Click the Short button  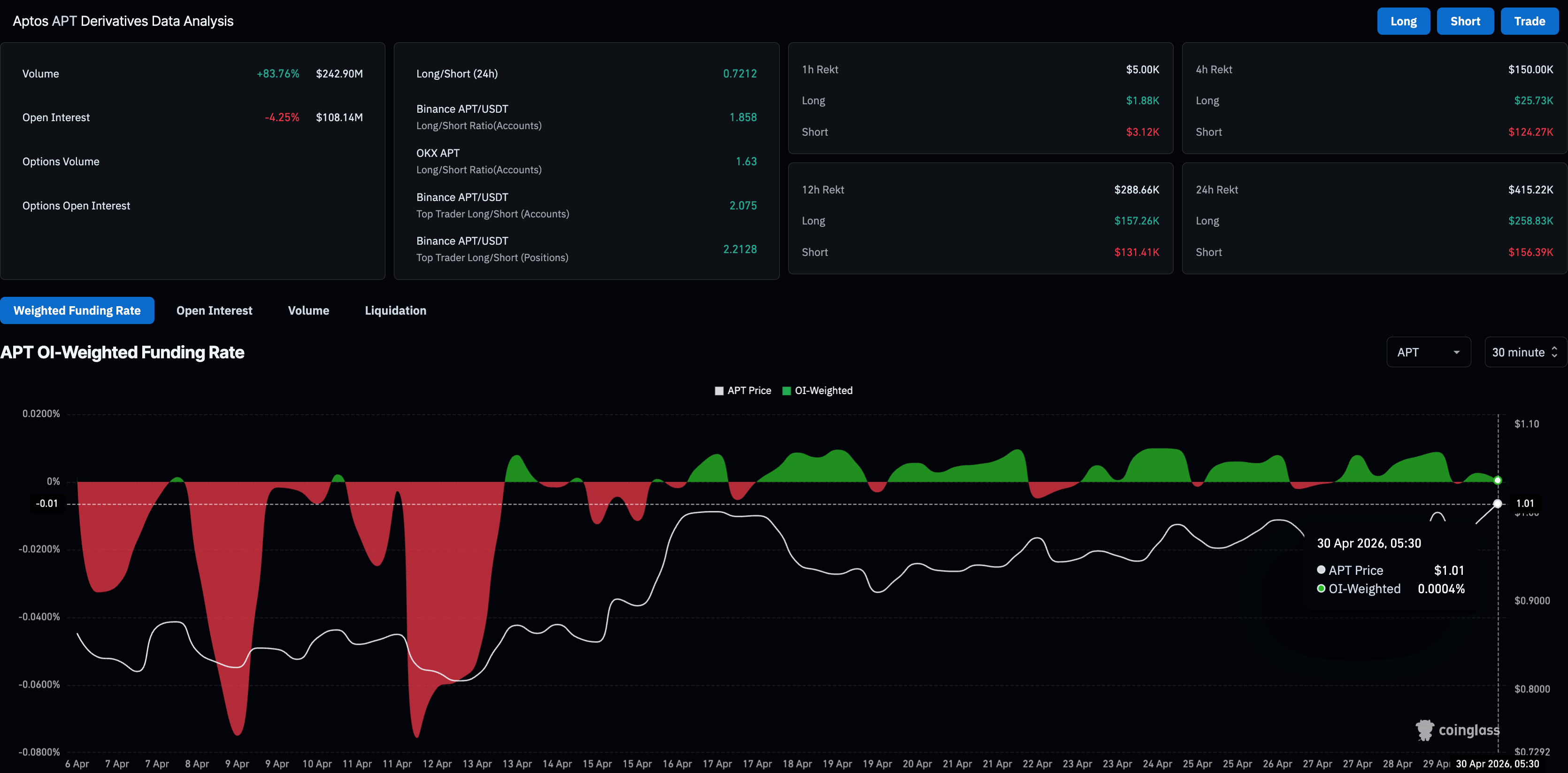(1465, 21)
